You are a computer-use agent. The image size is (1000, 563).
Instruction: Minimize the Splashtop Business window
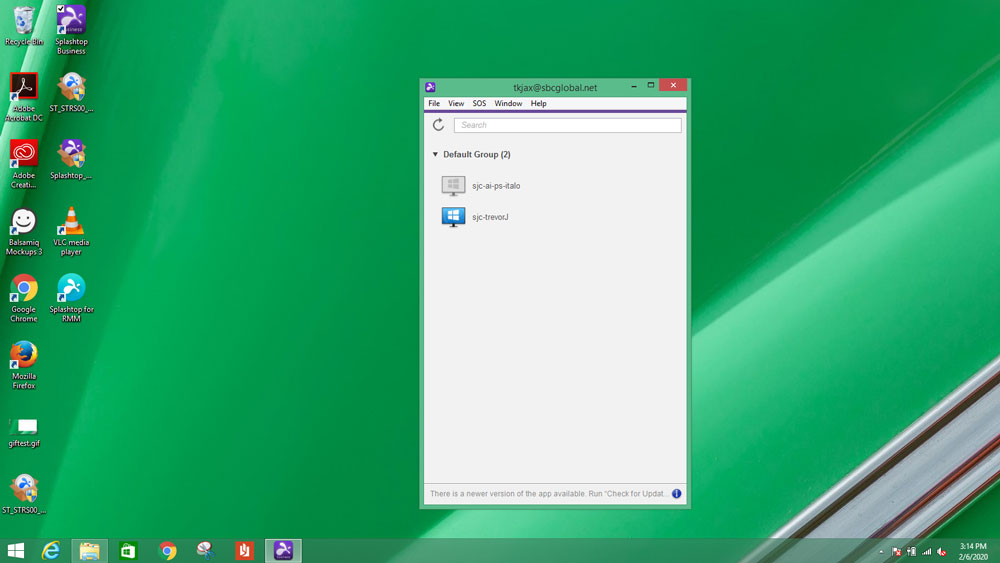coord(634,85)
